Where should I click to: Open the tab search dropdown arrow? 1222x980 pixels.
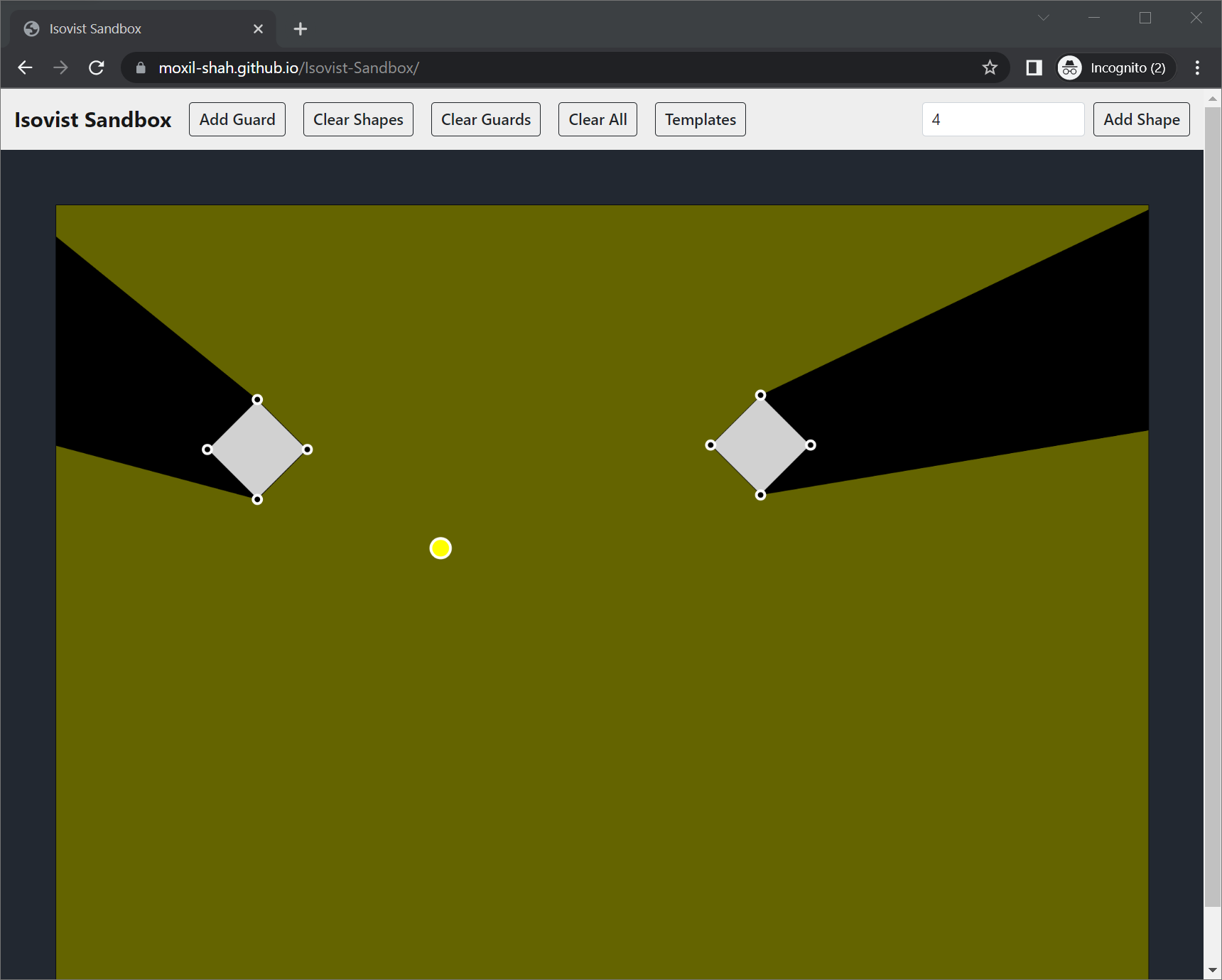coord(1043,18)
